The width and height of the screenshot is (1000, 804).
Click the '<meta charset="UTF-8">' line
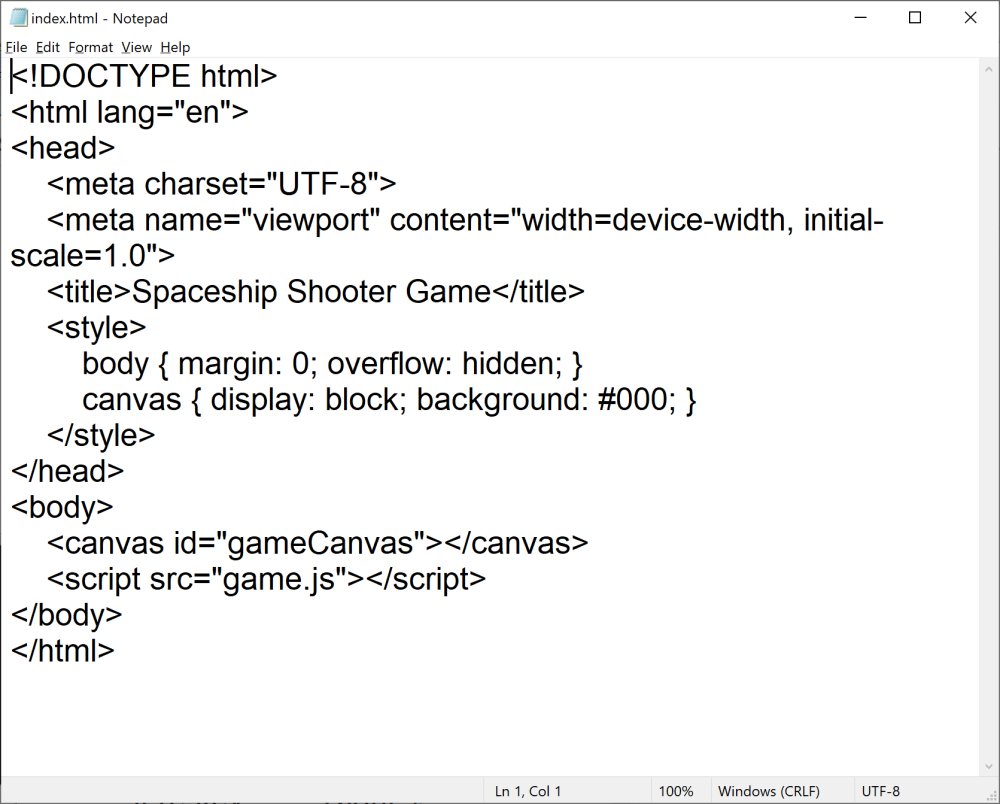(x=221, y=184)
